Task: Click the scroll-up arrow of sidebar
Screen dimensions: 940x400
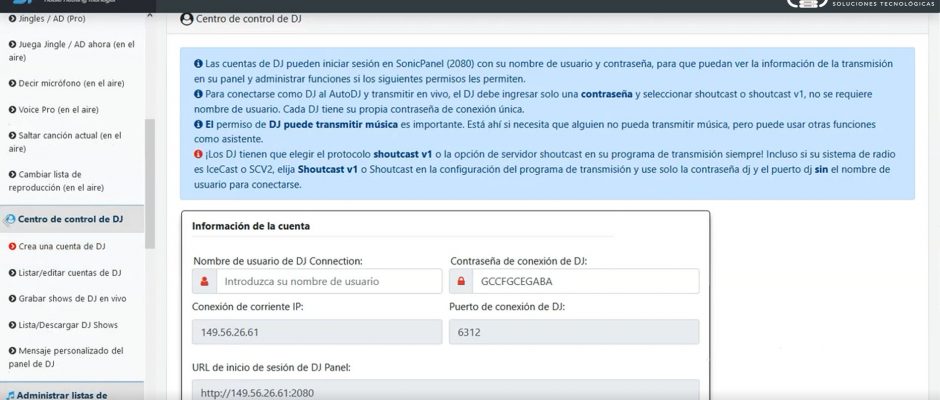Action: [x=150, y=16]
